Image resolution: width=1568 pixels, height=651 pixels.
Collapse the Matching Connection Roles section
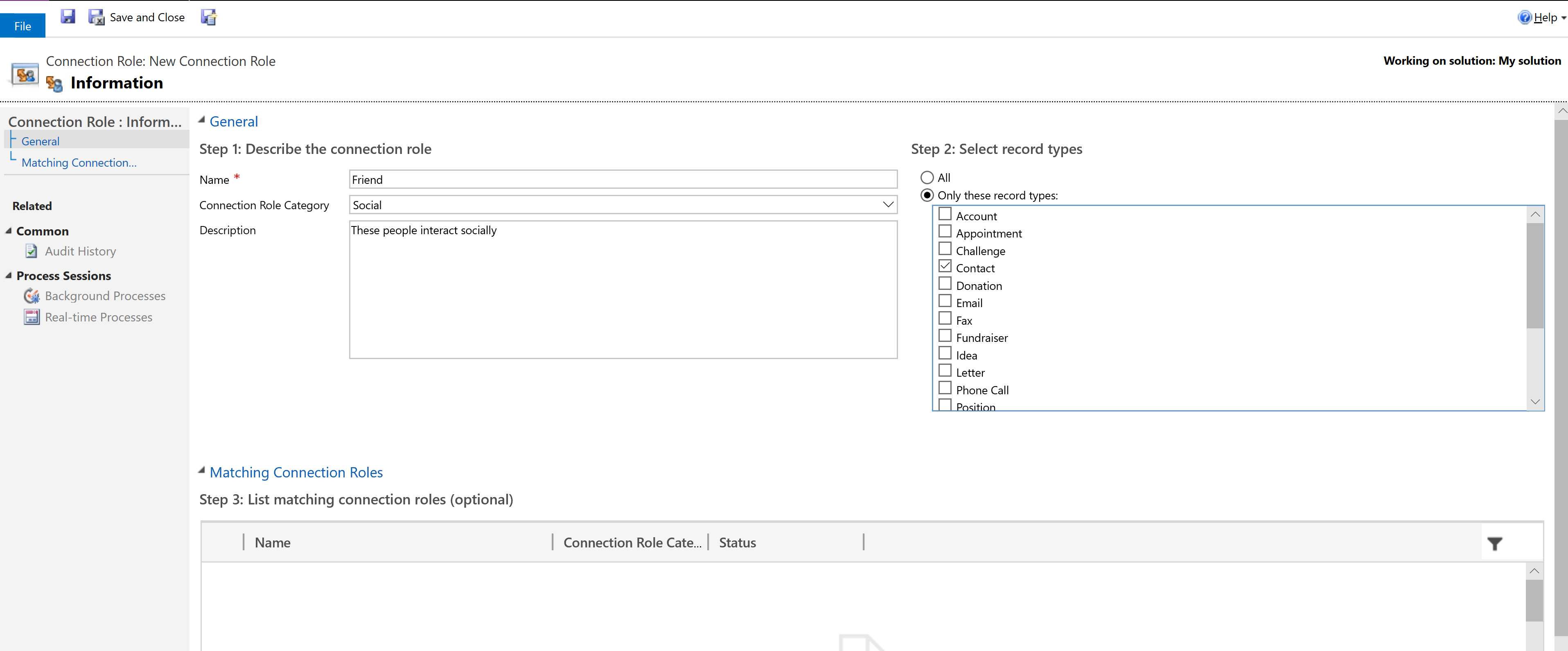tap(201, 471)
